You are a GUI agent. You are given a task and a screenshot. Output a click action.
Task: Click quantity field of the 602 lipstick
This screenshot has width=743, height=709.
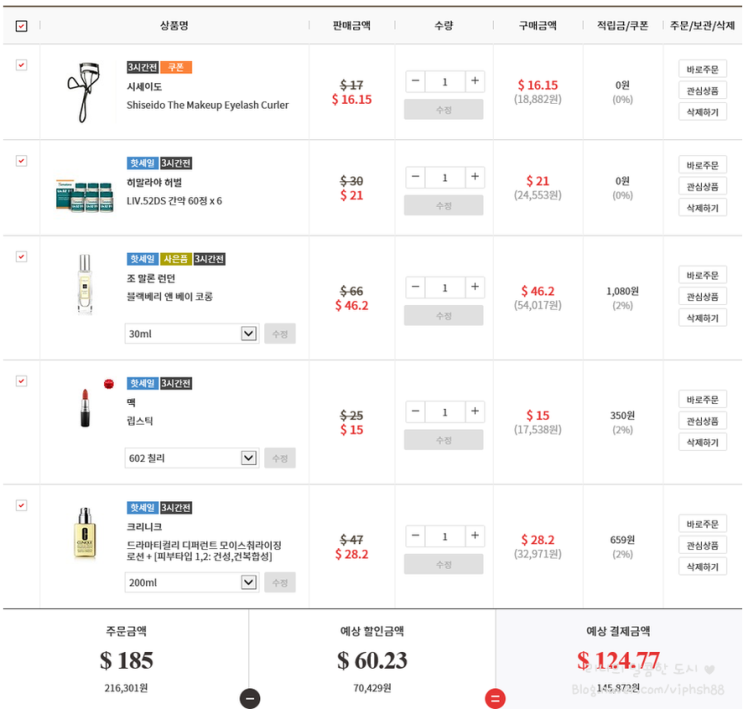[445, 412]
